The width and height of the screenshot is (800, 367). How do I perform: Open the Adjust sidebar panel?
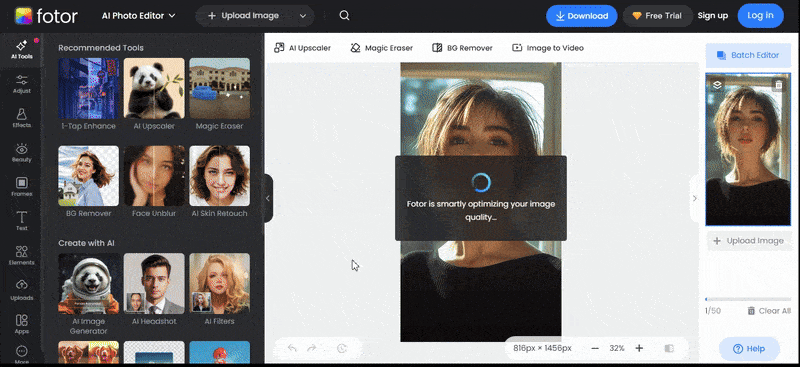pyautogui.click(x=21, y=84)
